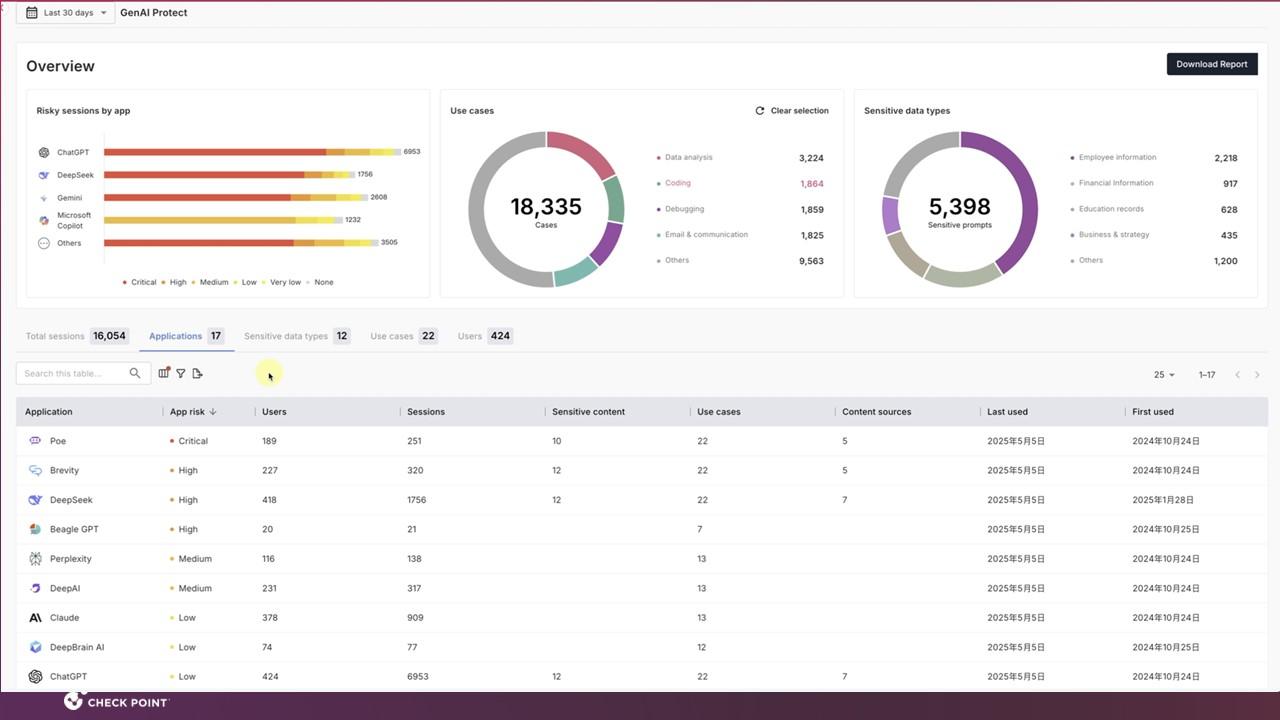1280x720 pixels.
Task: Switch to the Use cases tab
Action: (404, 336)
